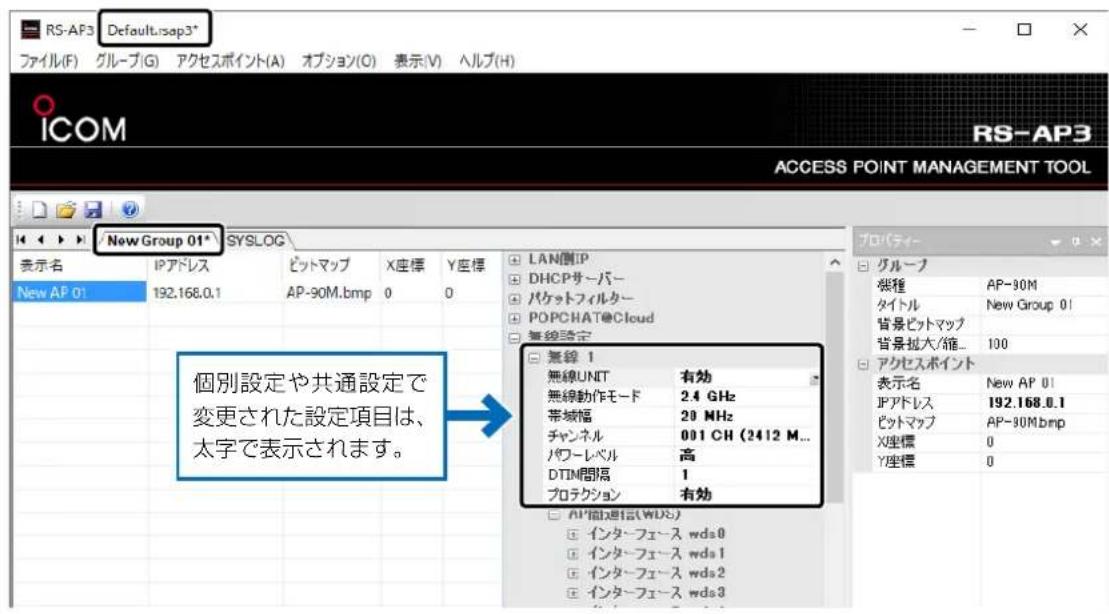Edit タイトル field New Group 01

[x=1029, y=305]
